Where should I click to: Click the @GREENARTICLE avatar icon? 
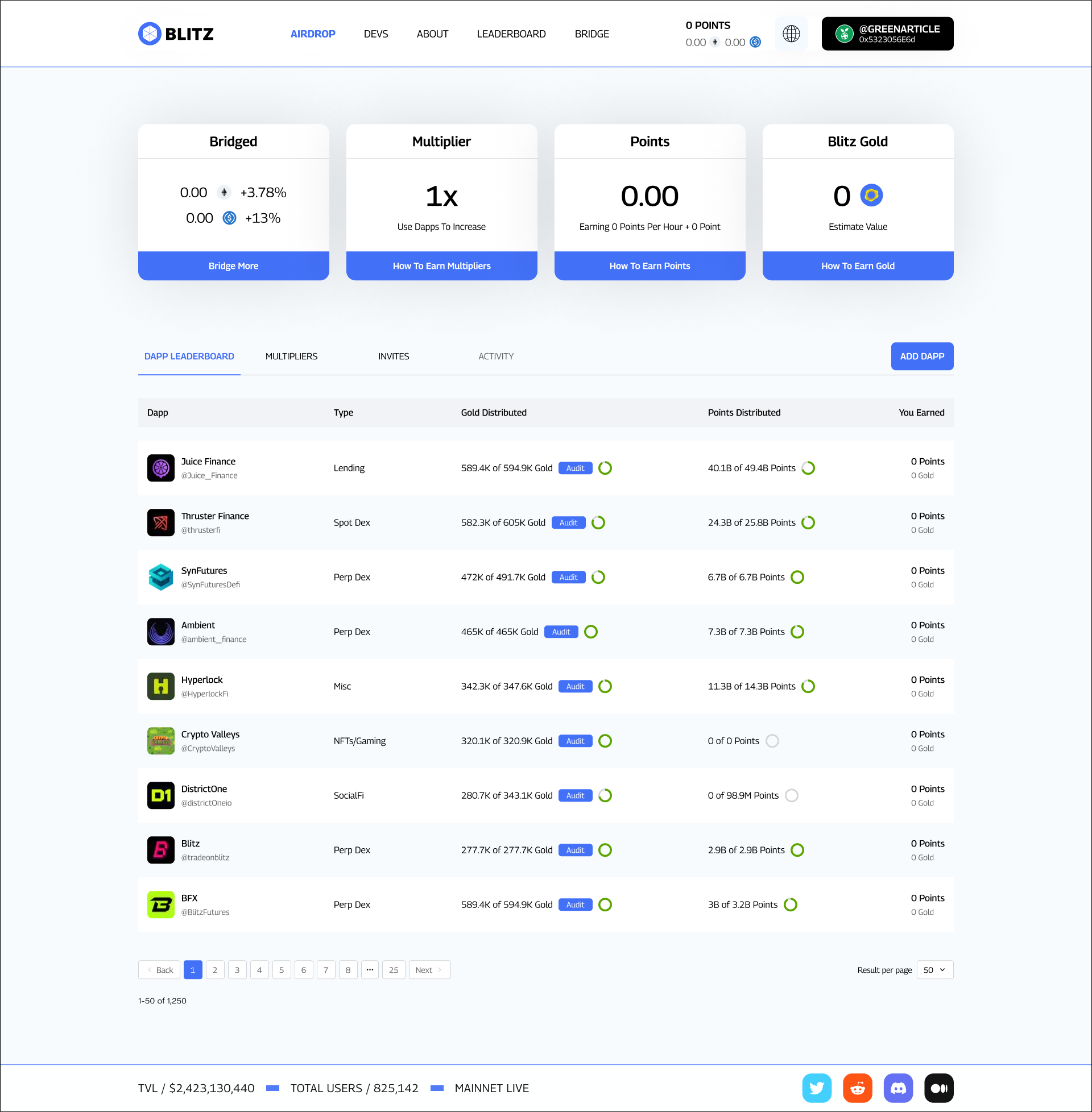(843, 34)
